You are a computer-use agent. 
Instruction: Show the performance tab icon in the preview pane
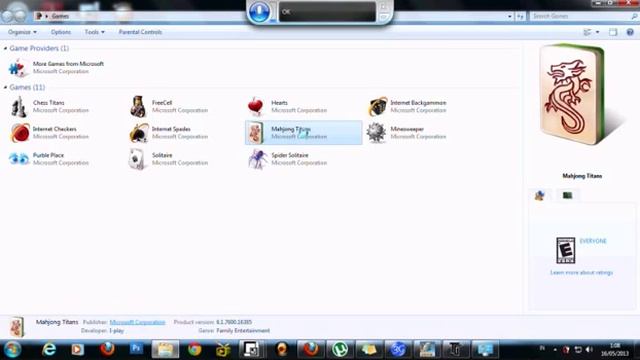click(567, 196)
